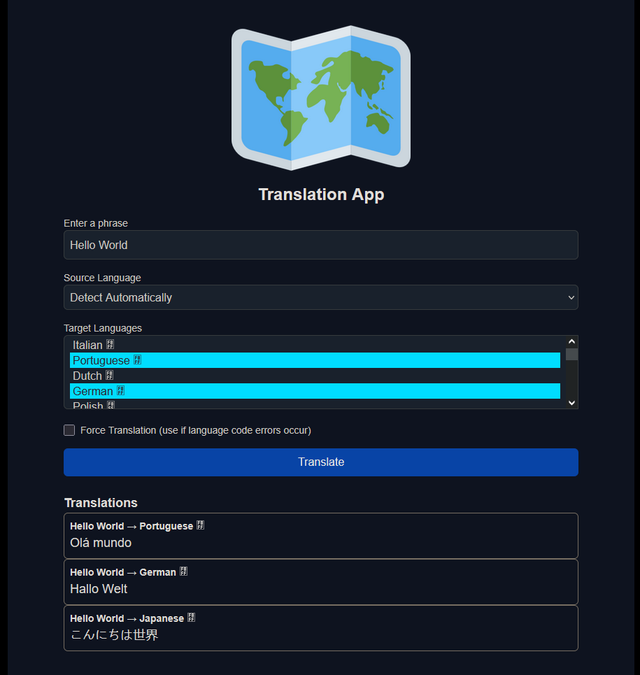
Task: Click the Target Languages scrollbar thumb
Action: point(572,354)
